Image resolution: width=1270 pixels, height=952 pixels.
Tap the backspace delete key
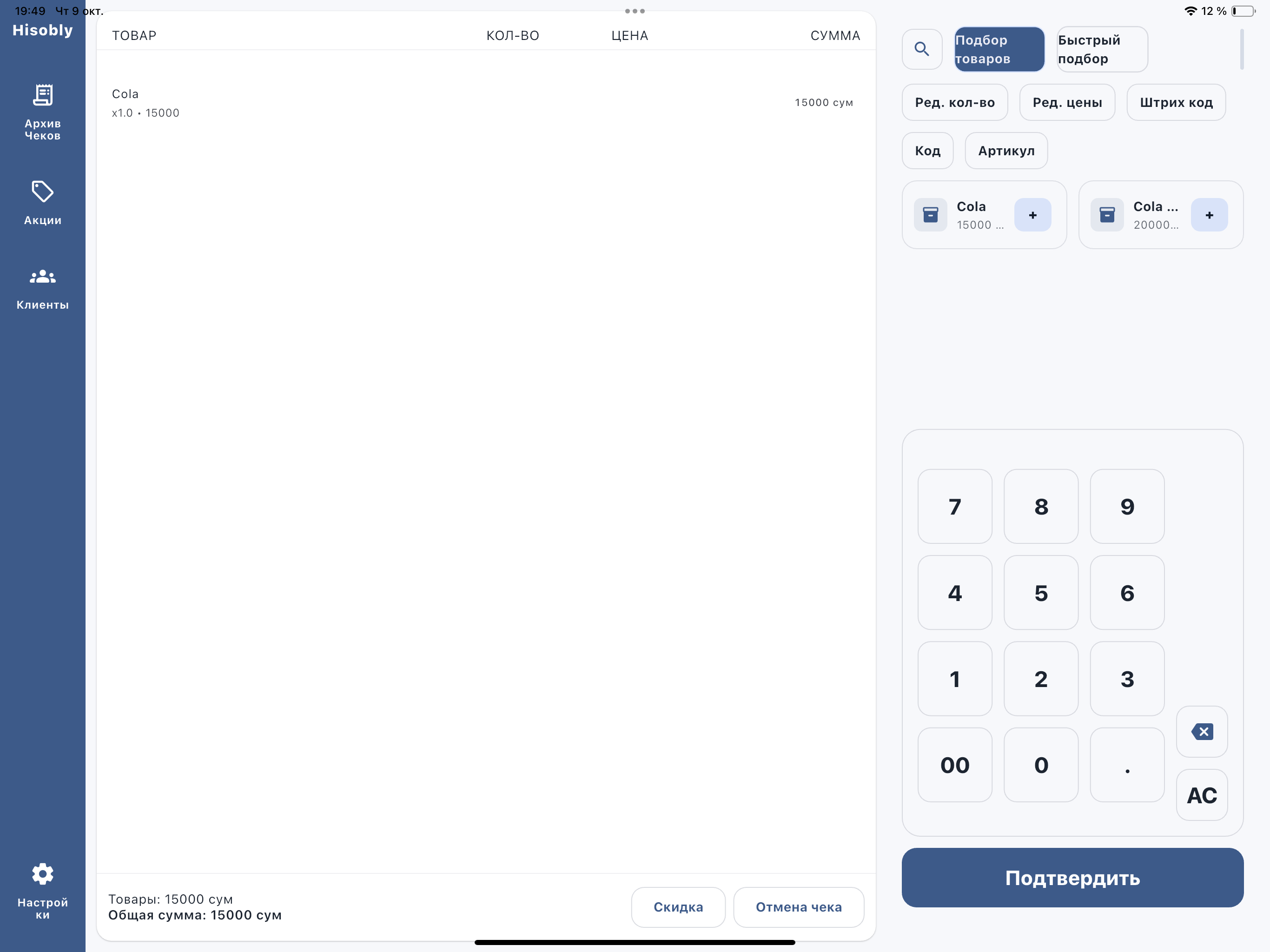(1202, 732)
